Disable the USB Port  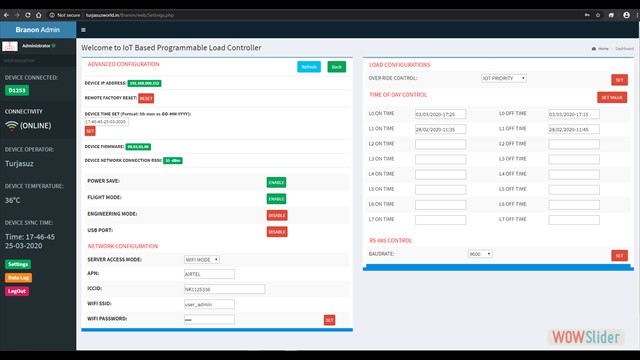pos(277,232)
